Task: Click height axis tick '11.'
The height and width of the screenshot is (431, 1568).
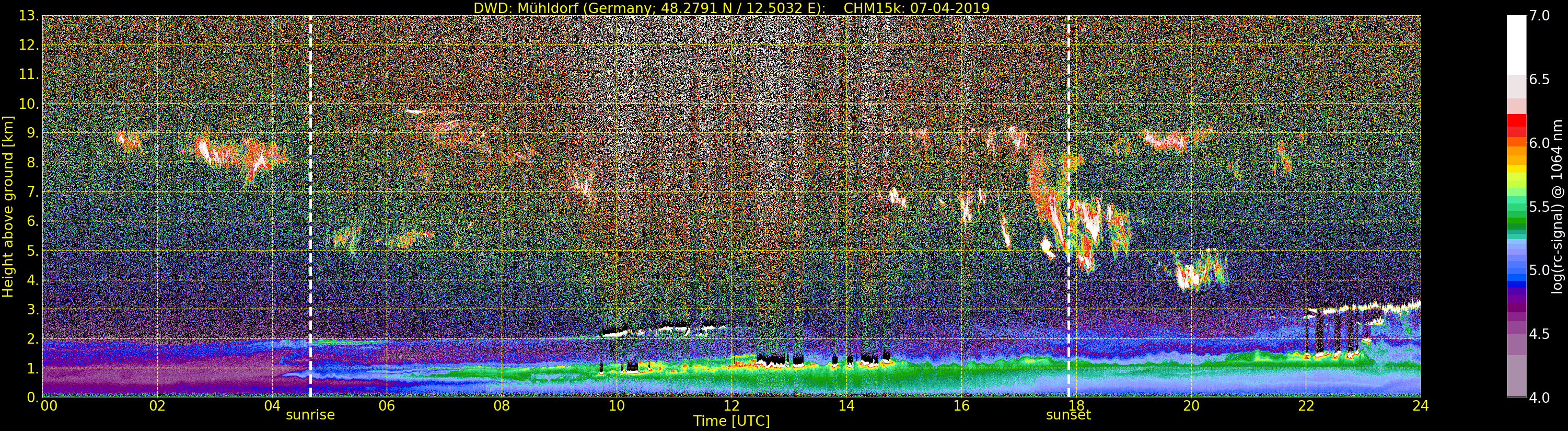Action: [29, 74]
